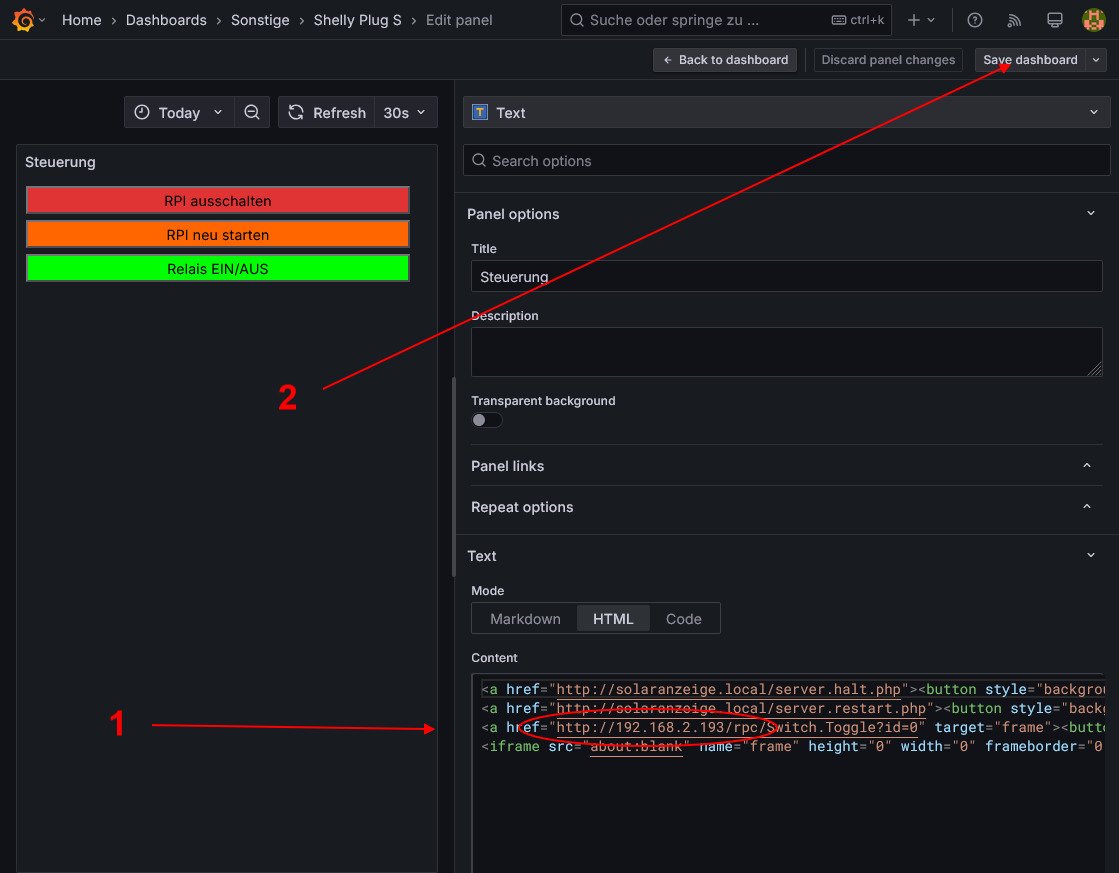Open Shelly Plug S breadcrumb link
Viewport: 1119px width, 873px height.
point(357,20)
